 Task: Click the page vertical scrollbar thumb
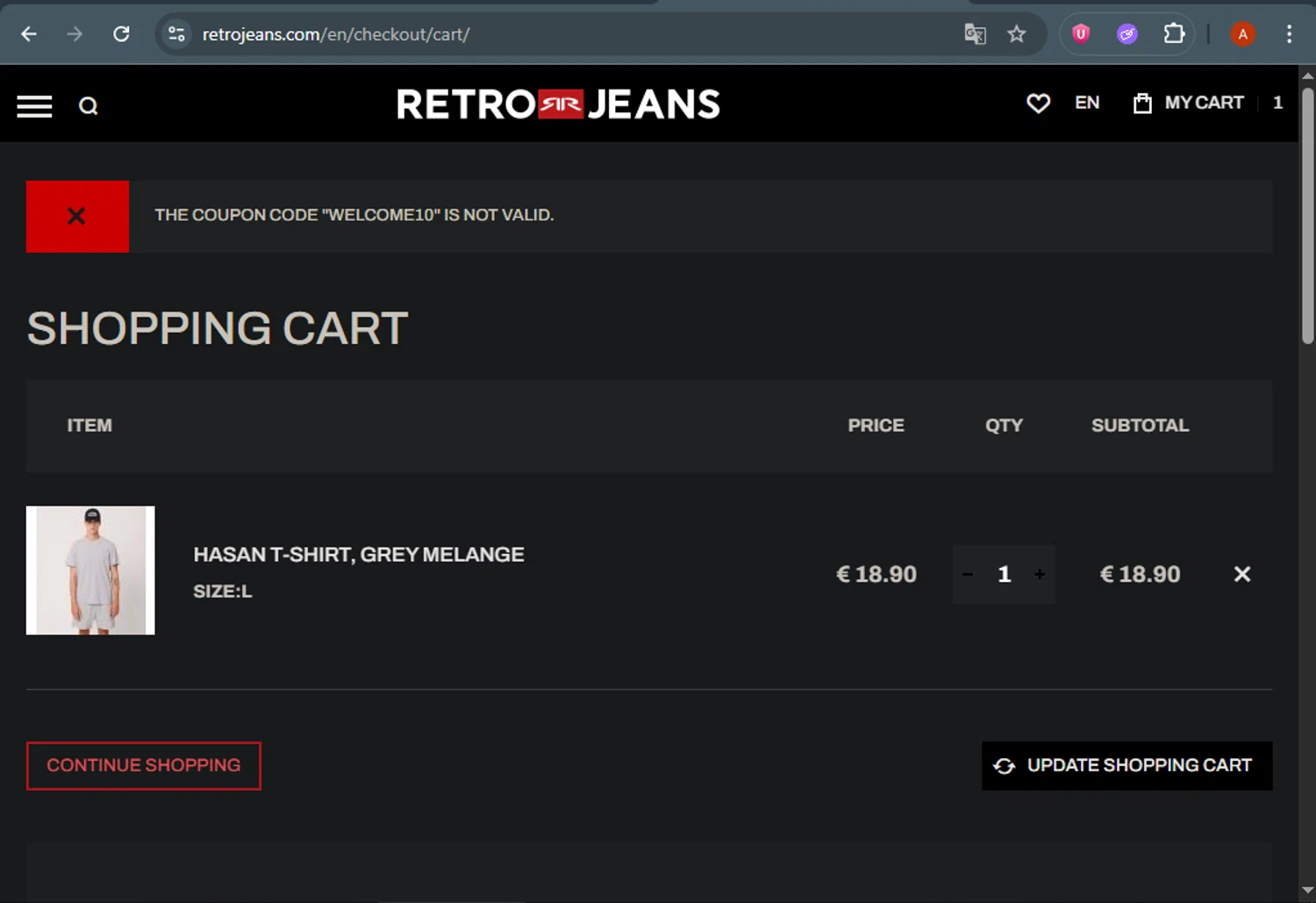1307,215
